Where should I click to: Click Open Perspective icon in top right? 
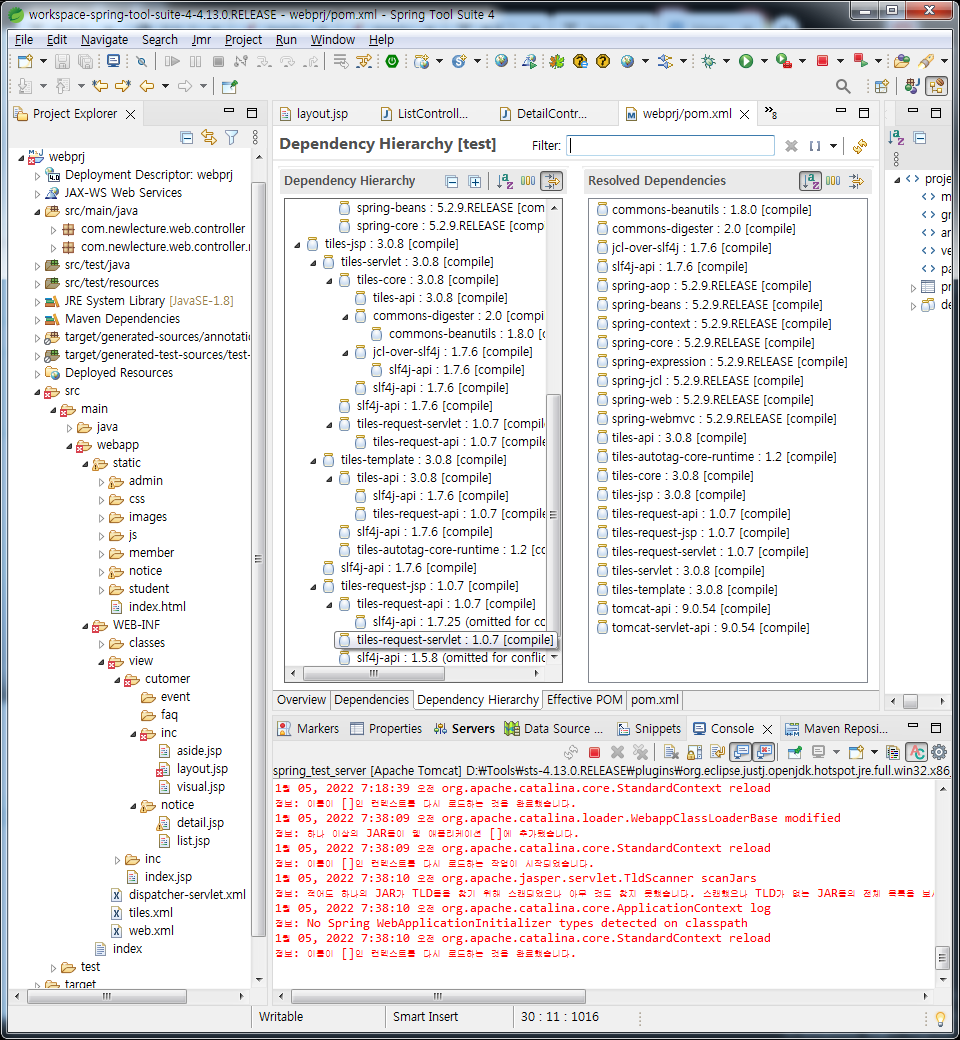[881, 86]
